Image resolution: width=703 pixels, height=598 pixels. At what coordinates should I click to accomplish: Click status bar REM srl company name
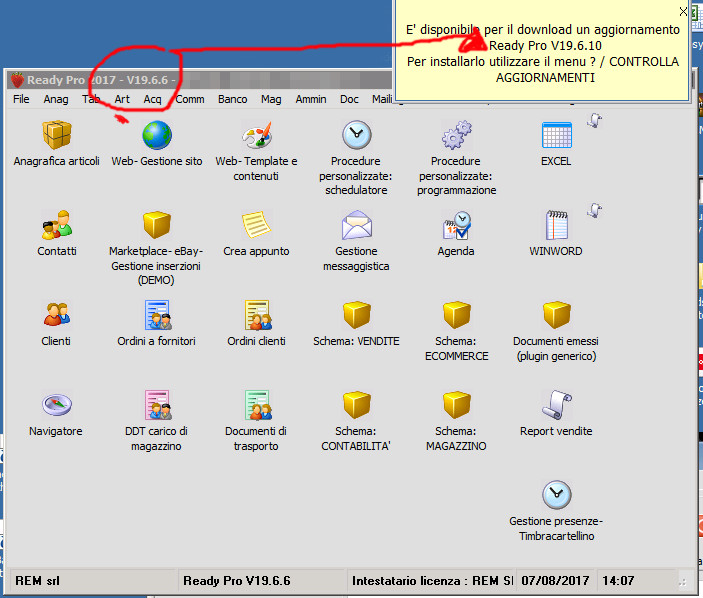(x=38, y=581)
